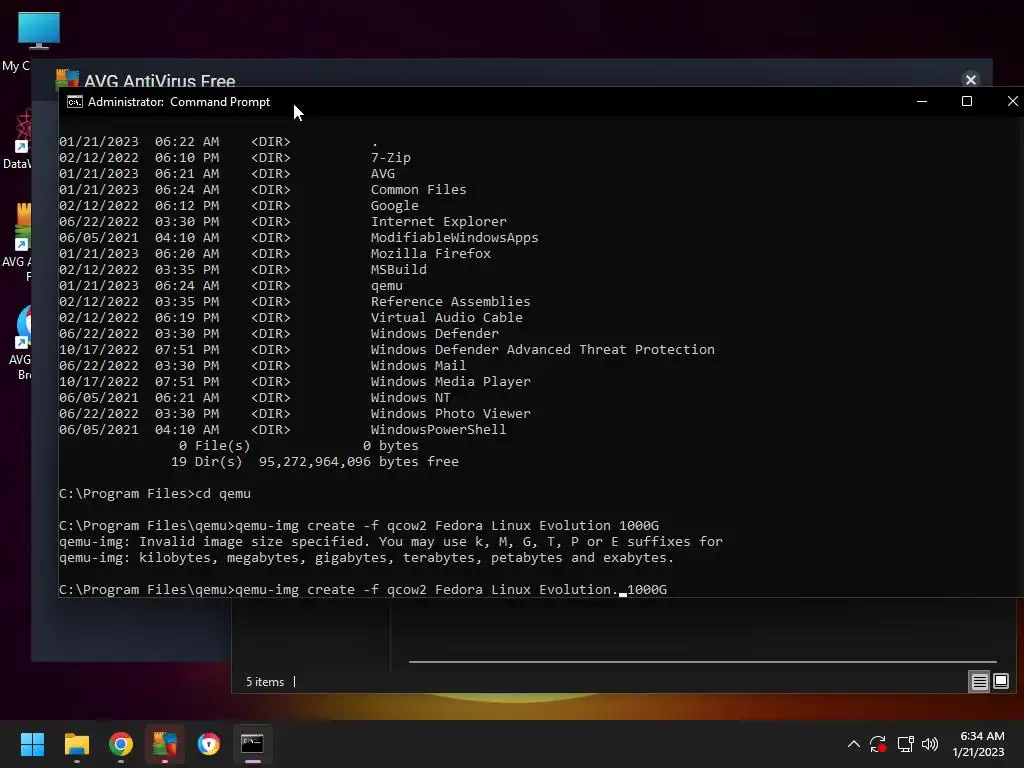Click the 'MSBuild' directory entry
This screenshot has height=768, width=1024.
(x=398, y=270)
